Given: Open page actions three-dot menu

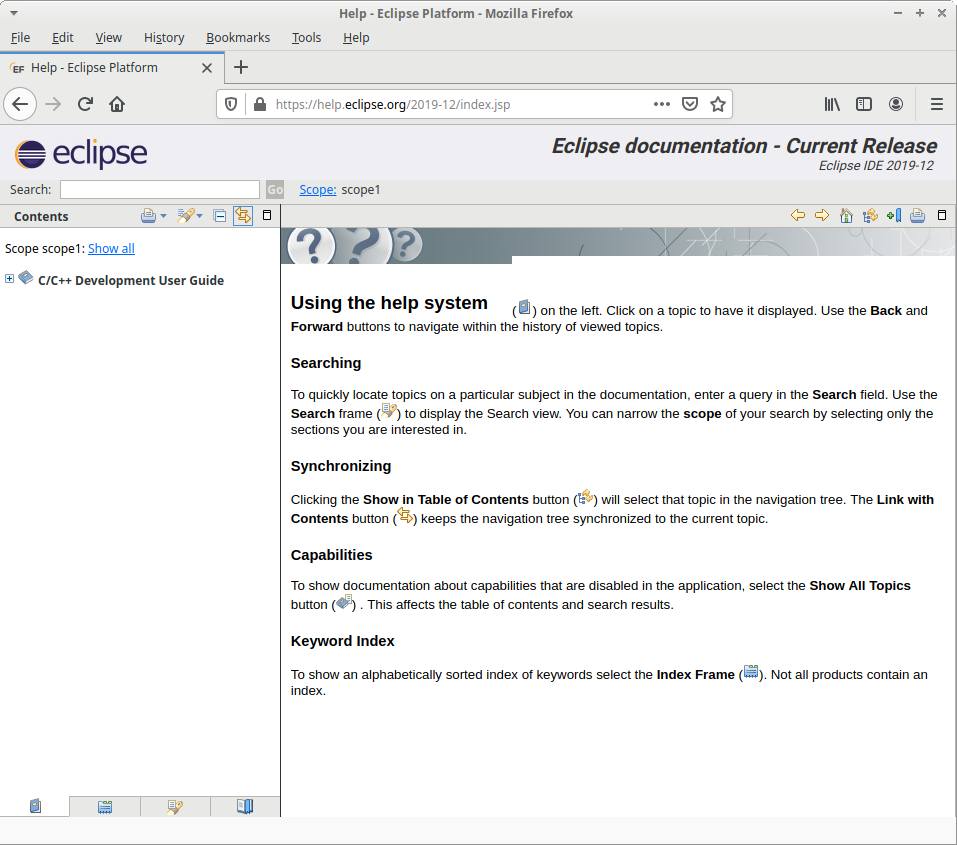Looking at the screenshot, I should coord(662,104).
